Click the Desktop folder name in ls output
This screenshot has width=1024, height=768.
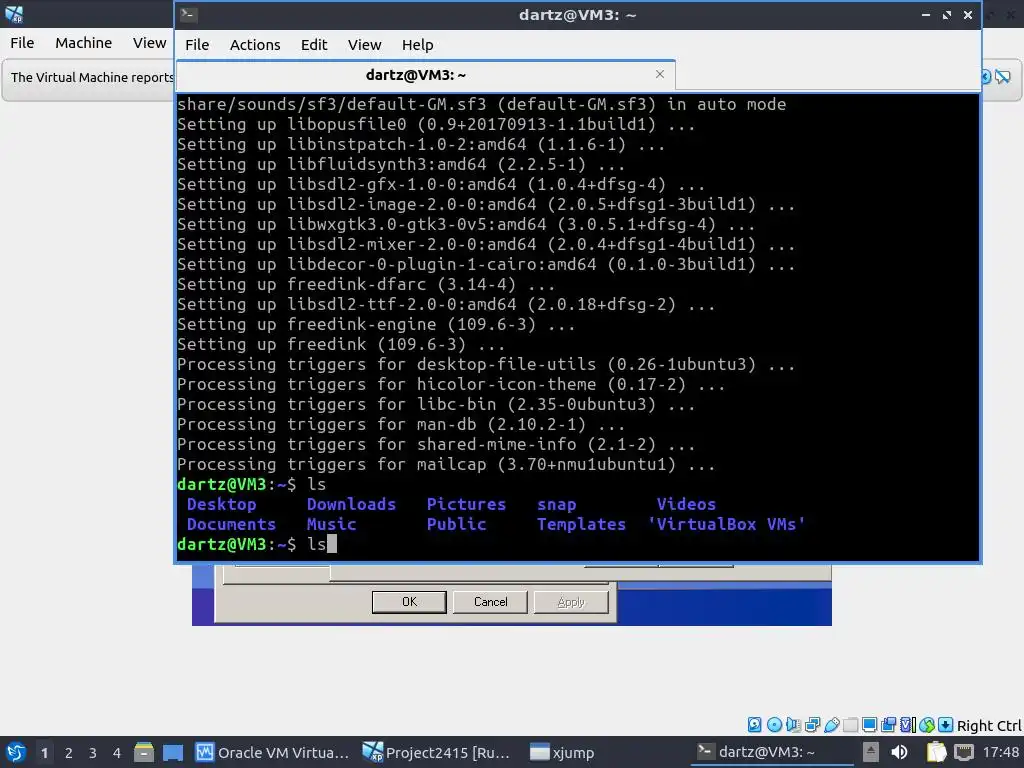coord(221,504)
